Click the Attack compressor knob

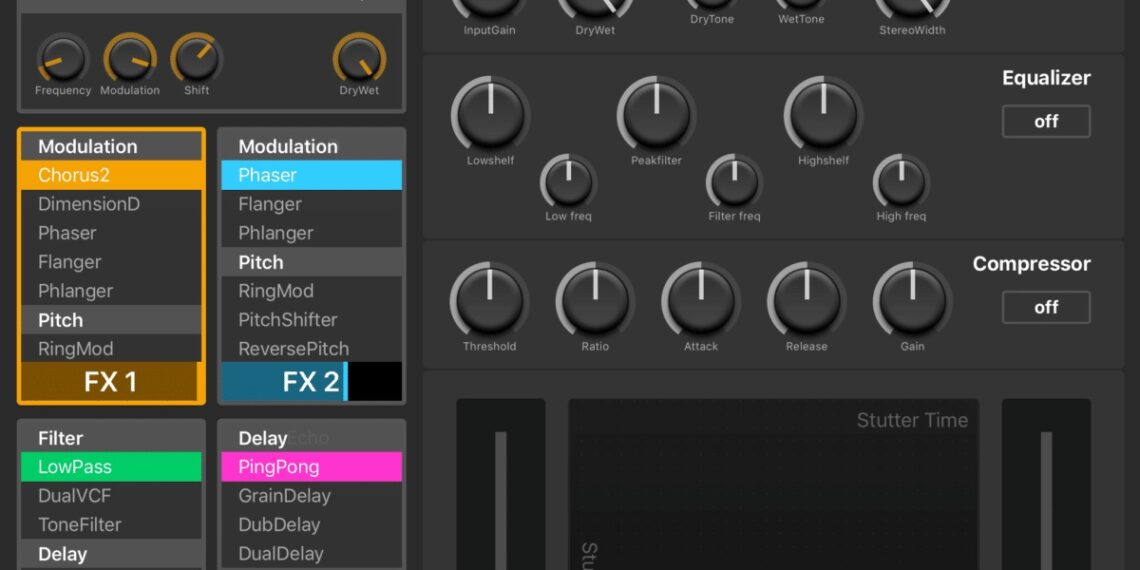(x=701, y=302)
